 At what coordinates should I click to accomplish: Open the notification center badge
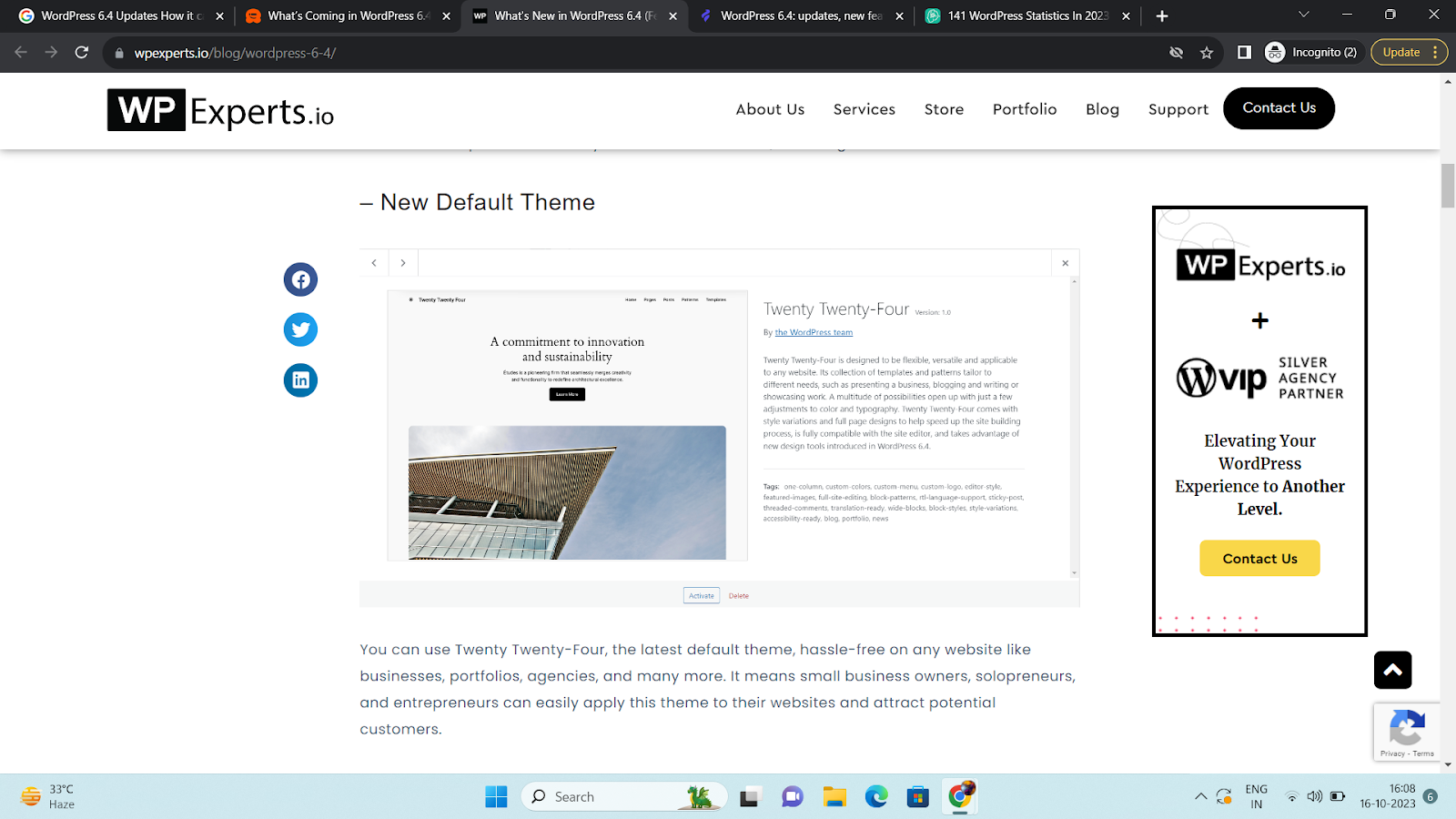(1431, 797)
